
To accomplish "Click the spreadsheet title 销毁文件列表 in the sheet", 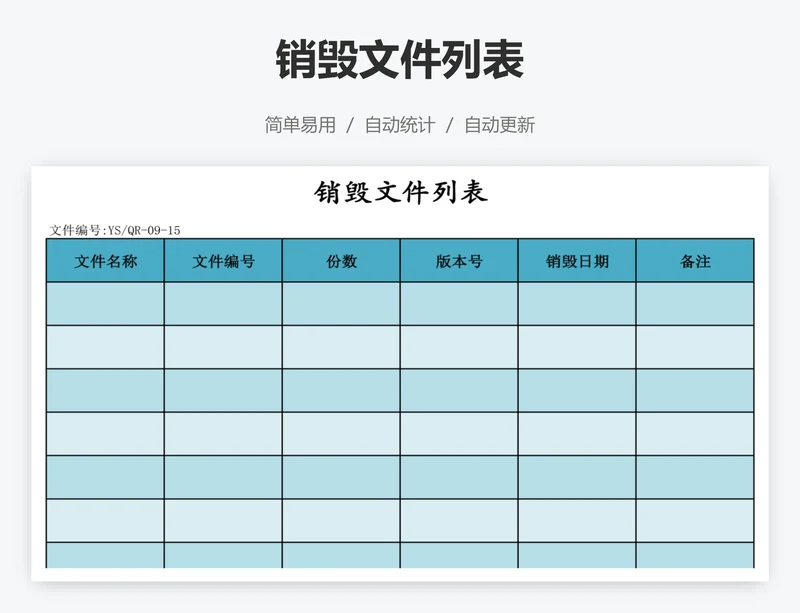I will coord(401,192).
